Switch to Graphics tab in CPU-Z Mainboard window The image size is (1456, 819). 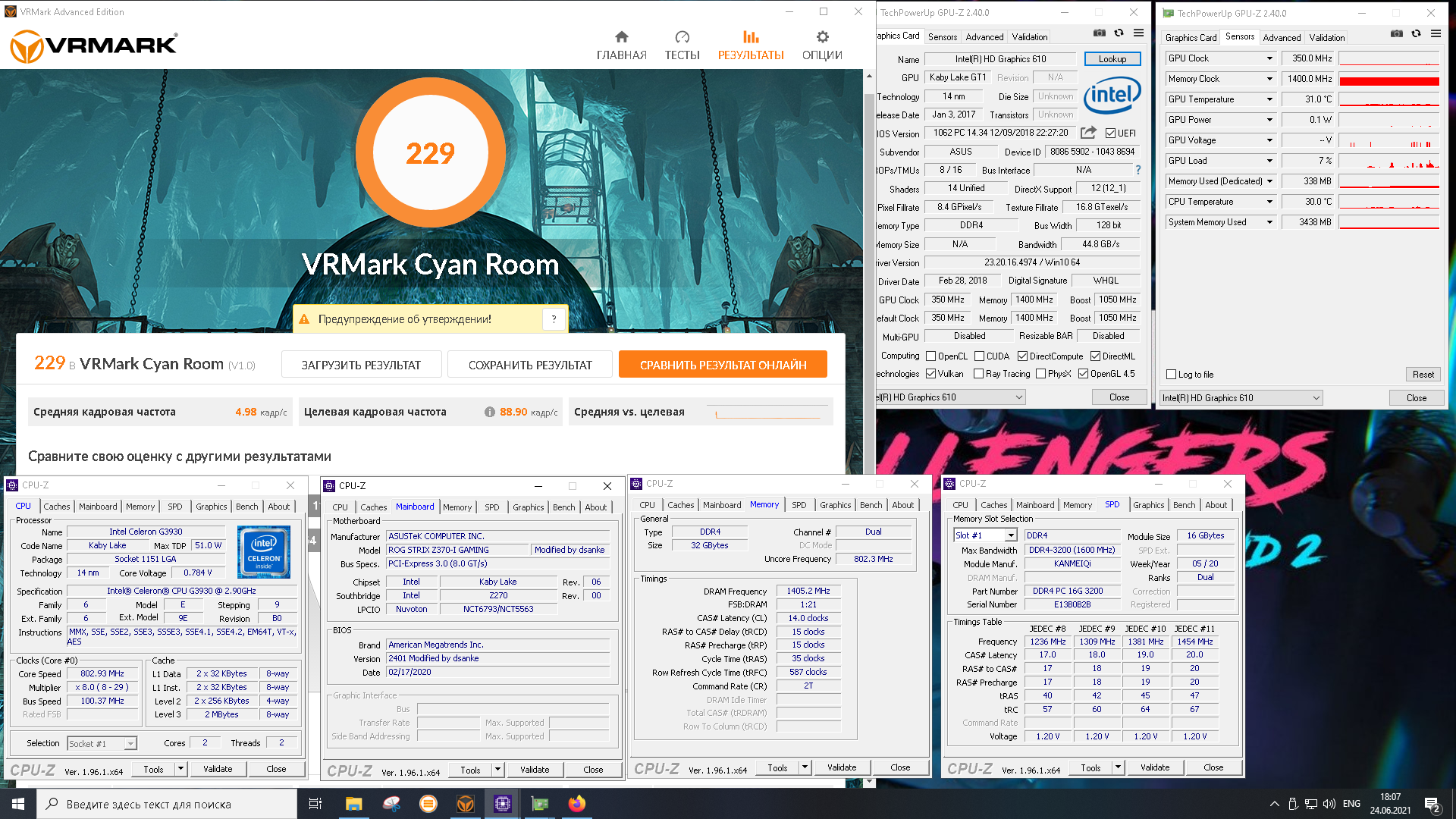click(x=528, y=507)
